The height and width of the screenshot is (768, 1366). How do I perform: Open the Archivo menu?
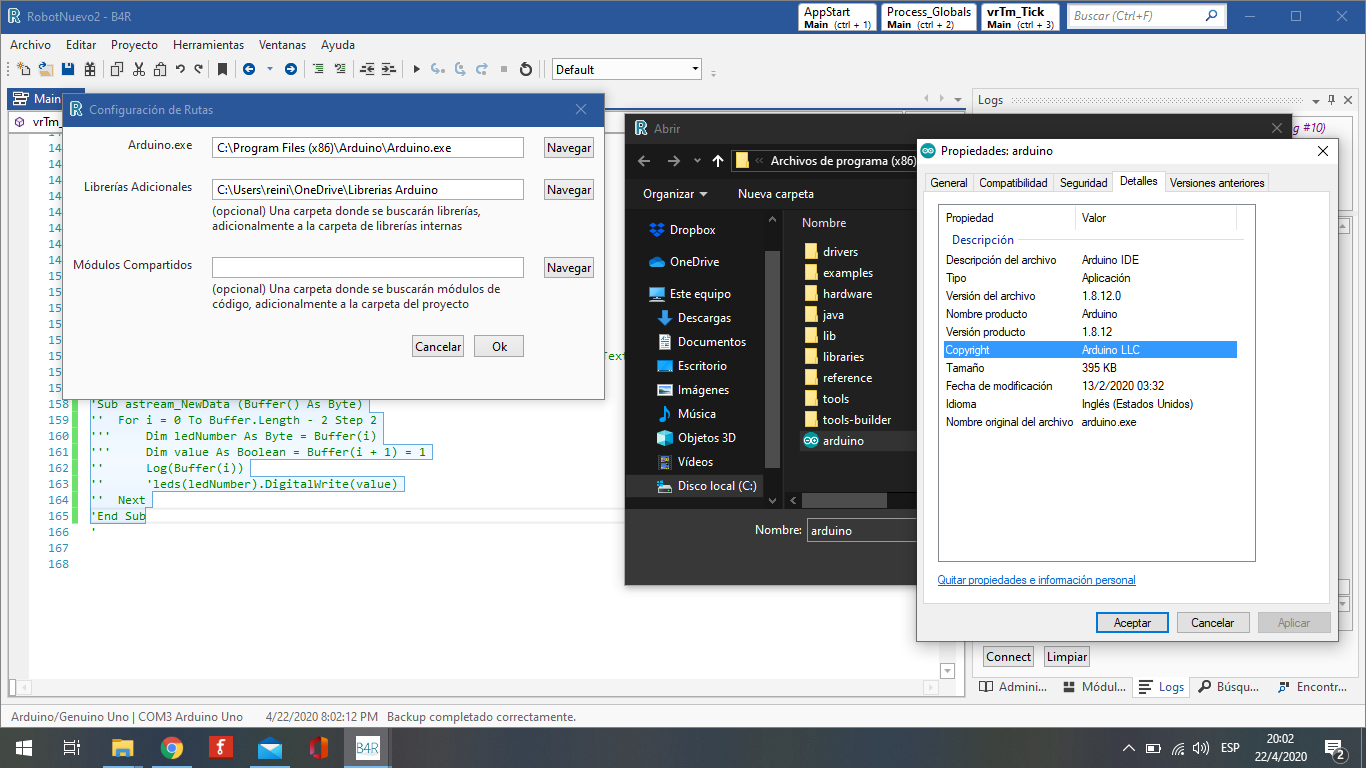tap(30, 45)
